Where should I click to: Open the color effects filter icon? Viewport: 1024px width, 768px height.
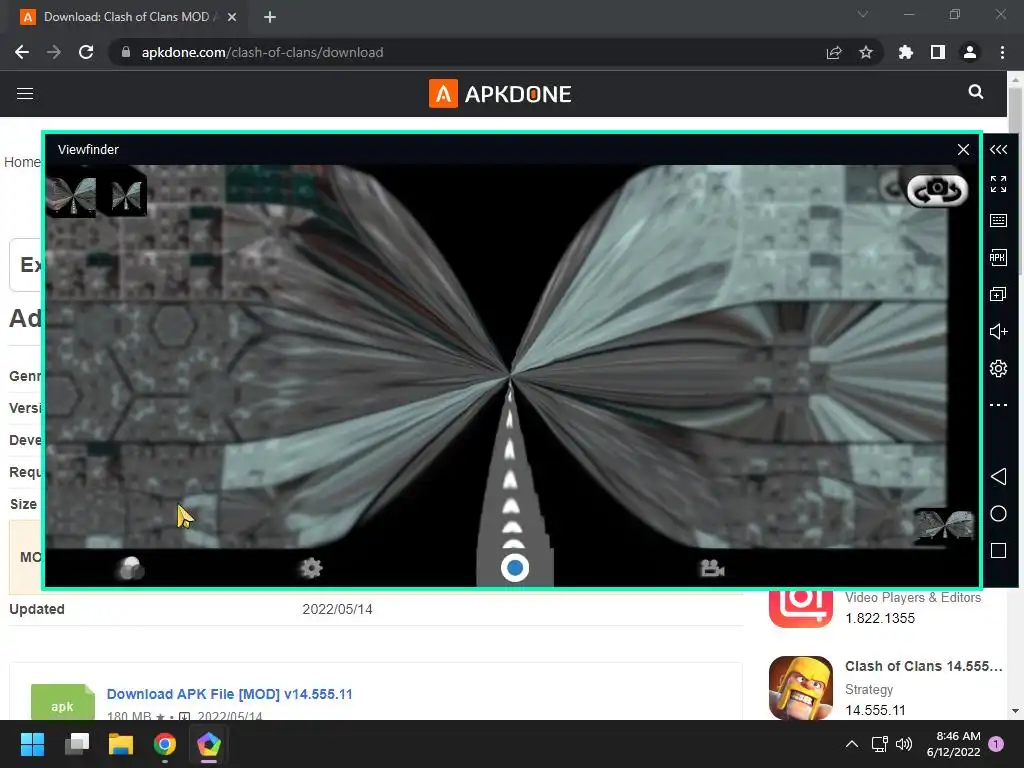(x=131, y=568)
